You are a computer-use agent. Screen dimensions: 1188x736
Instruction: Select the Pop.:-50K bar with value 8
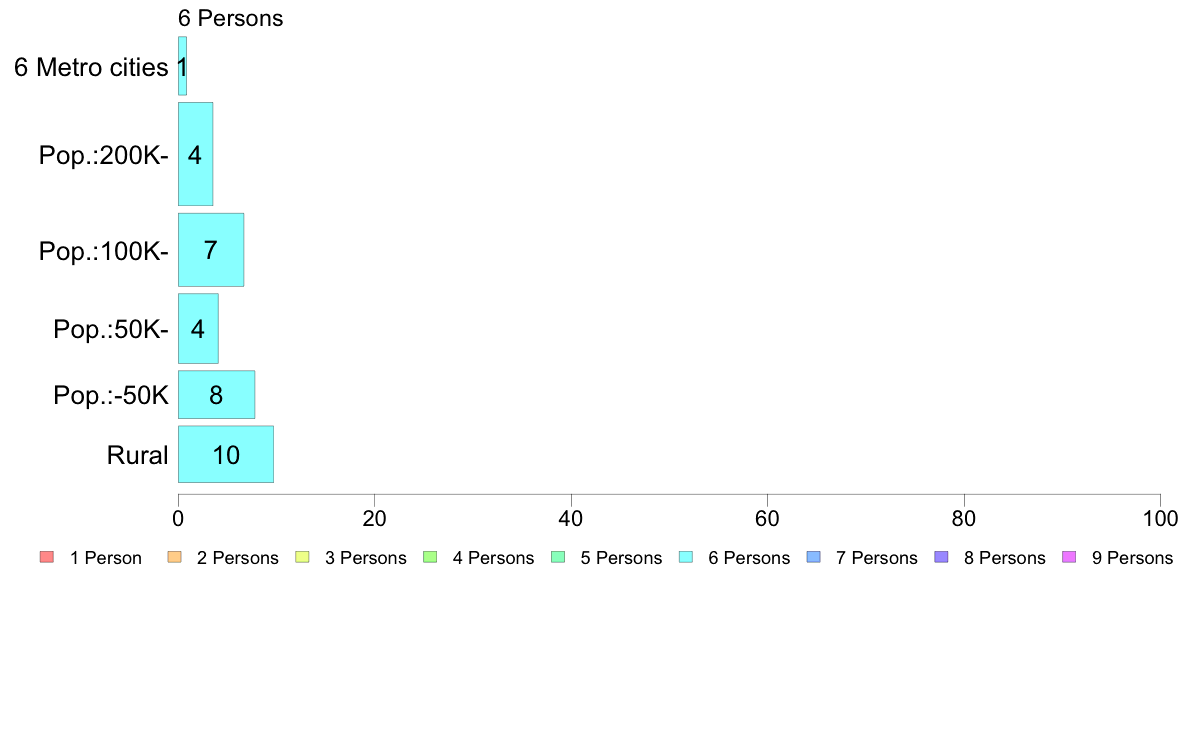click(x=217, y=394)
